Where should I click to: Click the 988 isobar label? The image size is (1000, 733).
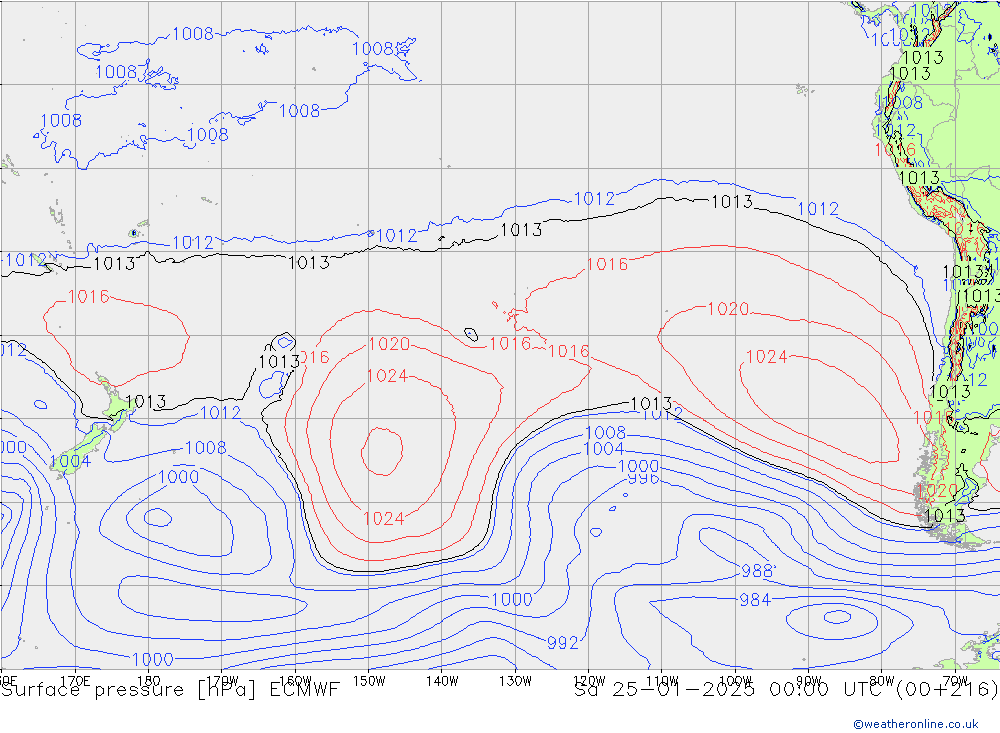[x=757, y=571]
